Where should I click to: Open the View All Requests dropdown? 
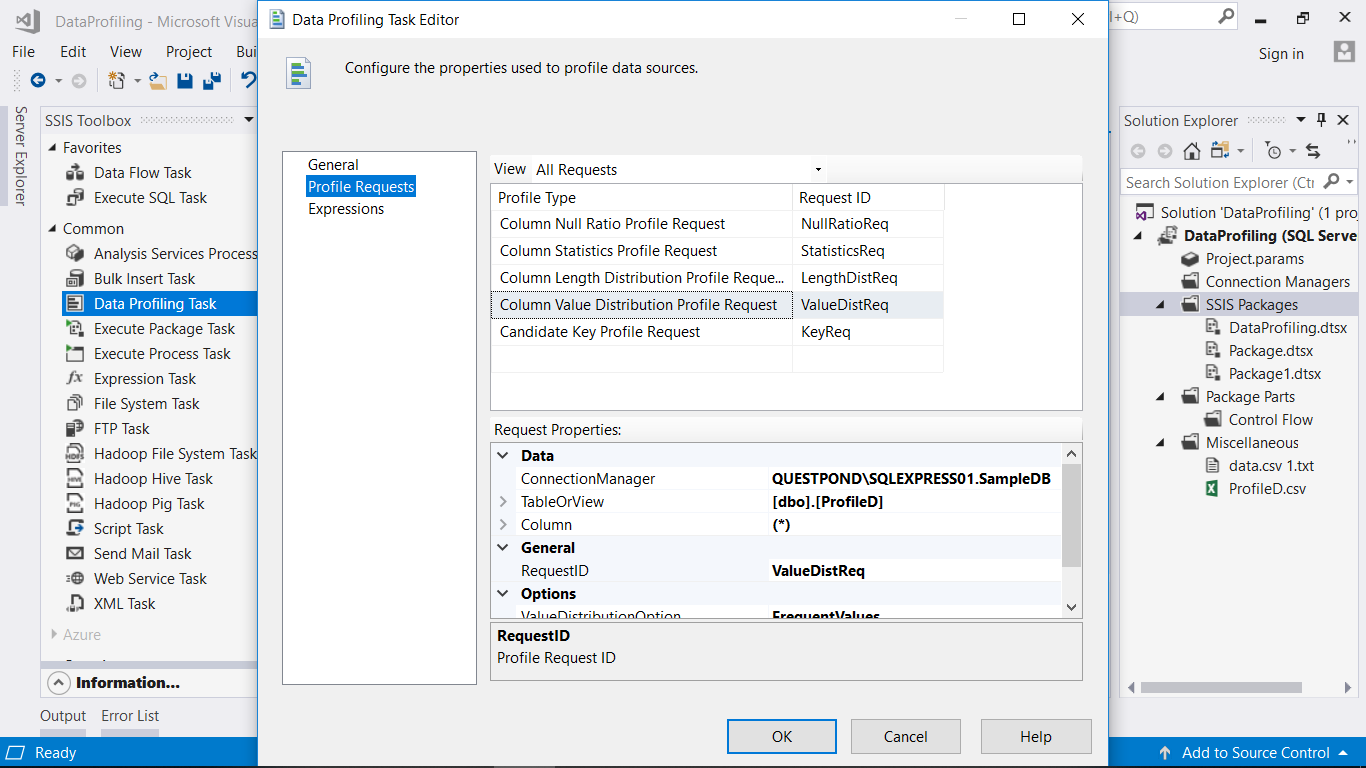coord(818,169)
